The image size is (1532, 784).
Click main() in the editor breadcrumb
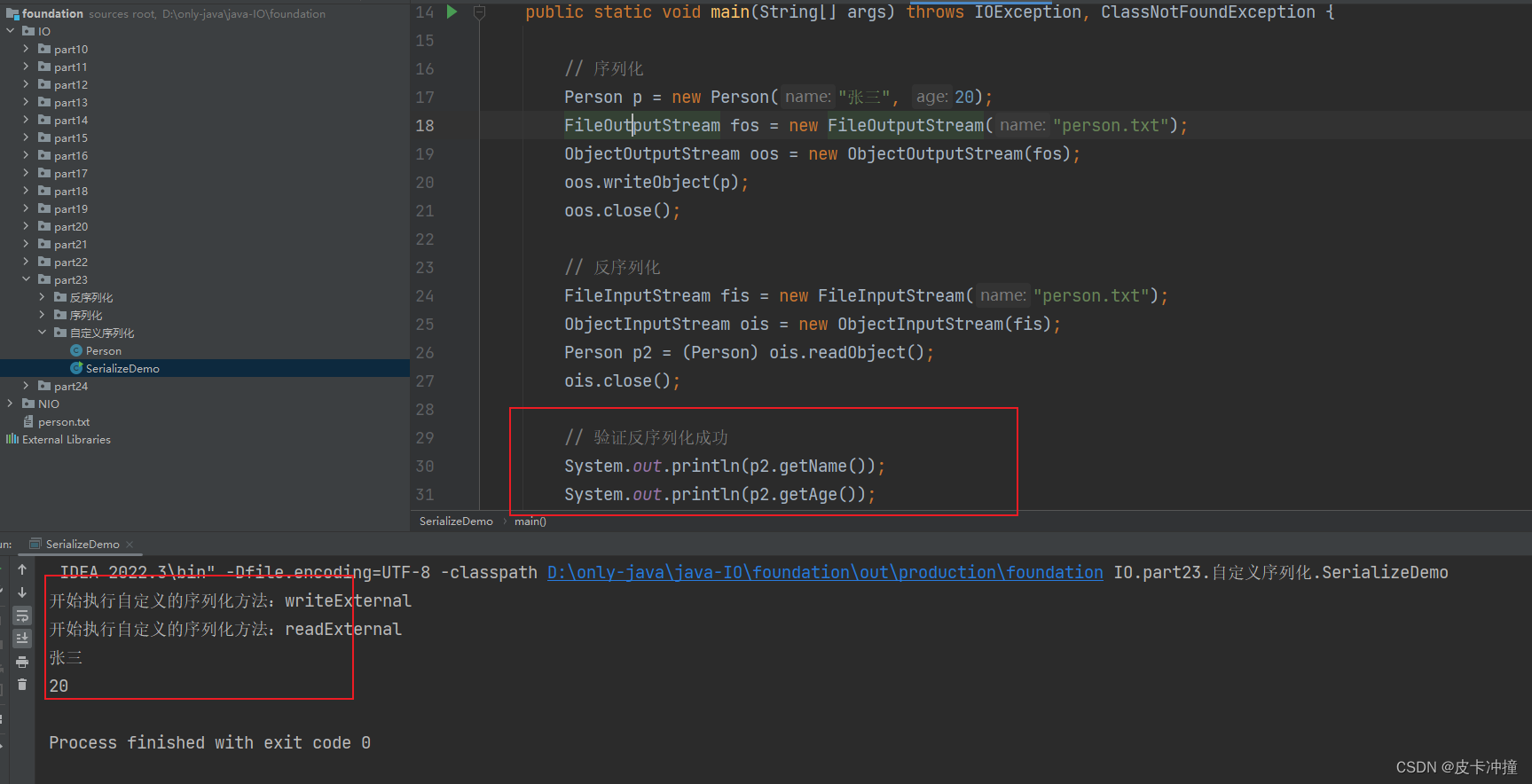point(530,521)
